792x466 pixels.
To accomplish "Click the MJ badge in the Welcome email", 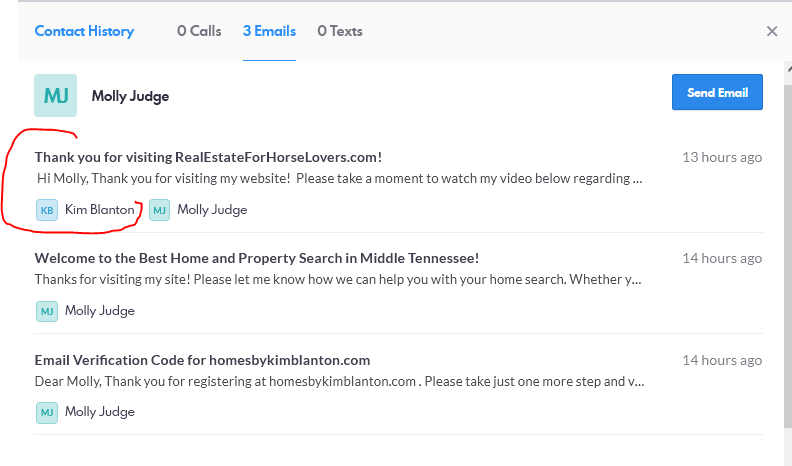I will (47, 311).
